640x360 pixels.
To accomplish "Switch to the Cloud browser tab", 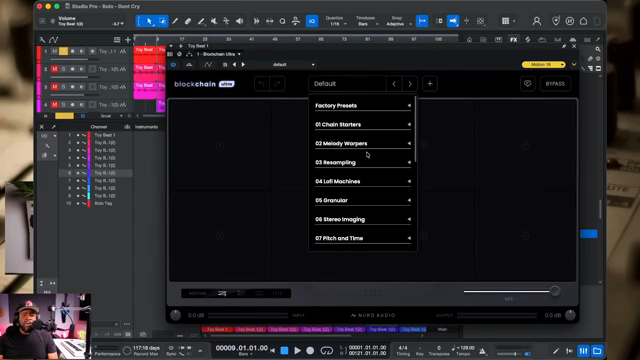I will point(573,40).
